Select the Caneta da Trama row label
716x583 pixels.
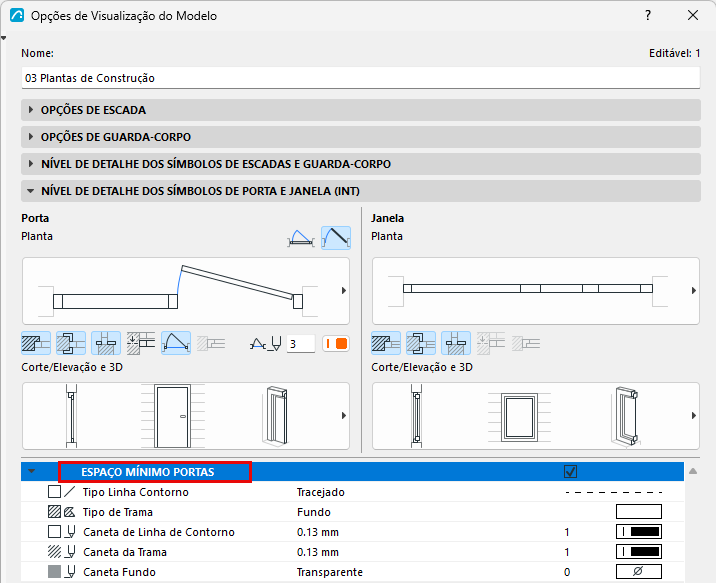tap(125, 552)
